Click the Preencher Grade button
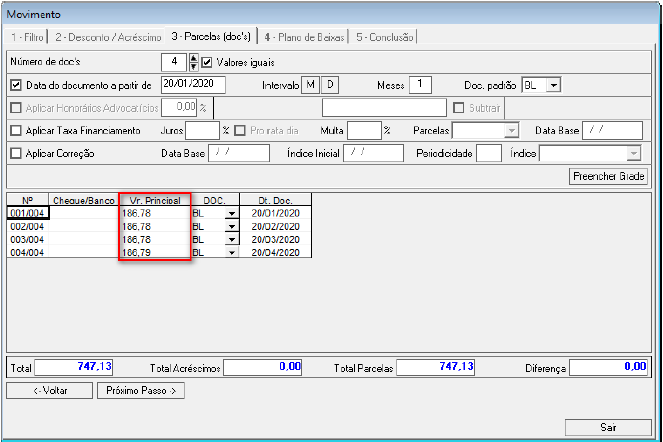The width and height of the screenshot is (663, 442). tap(608, 176)
